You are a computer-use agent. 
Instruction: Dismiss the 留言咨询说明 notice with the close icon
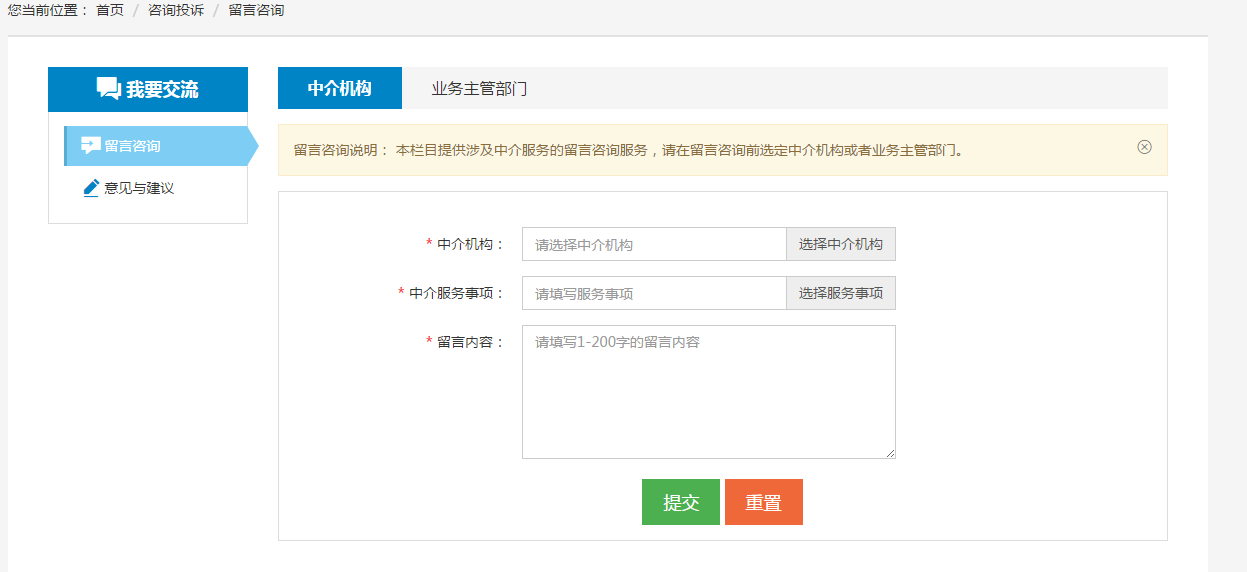pyautogui.click(x=1144, y=147)
